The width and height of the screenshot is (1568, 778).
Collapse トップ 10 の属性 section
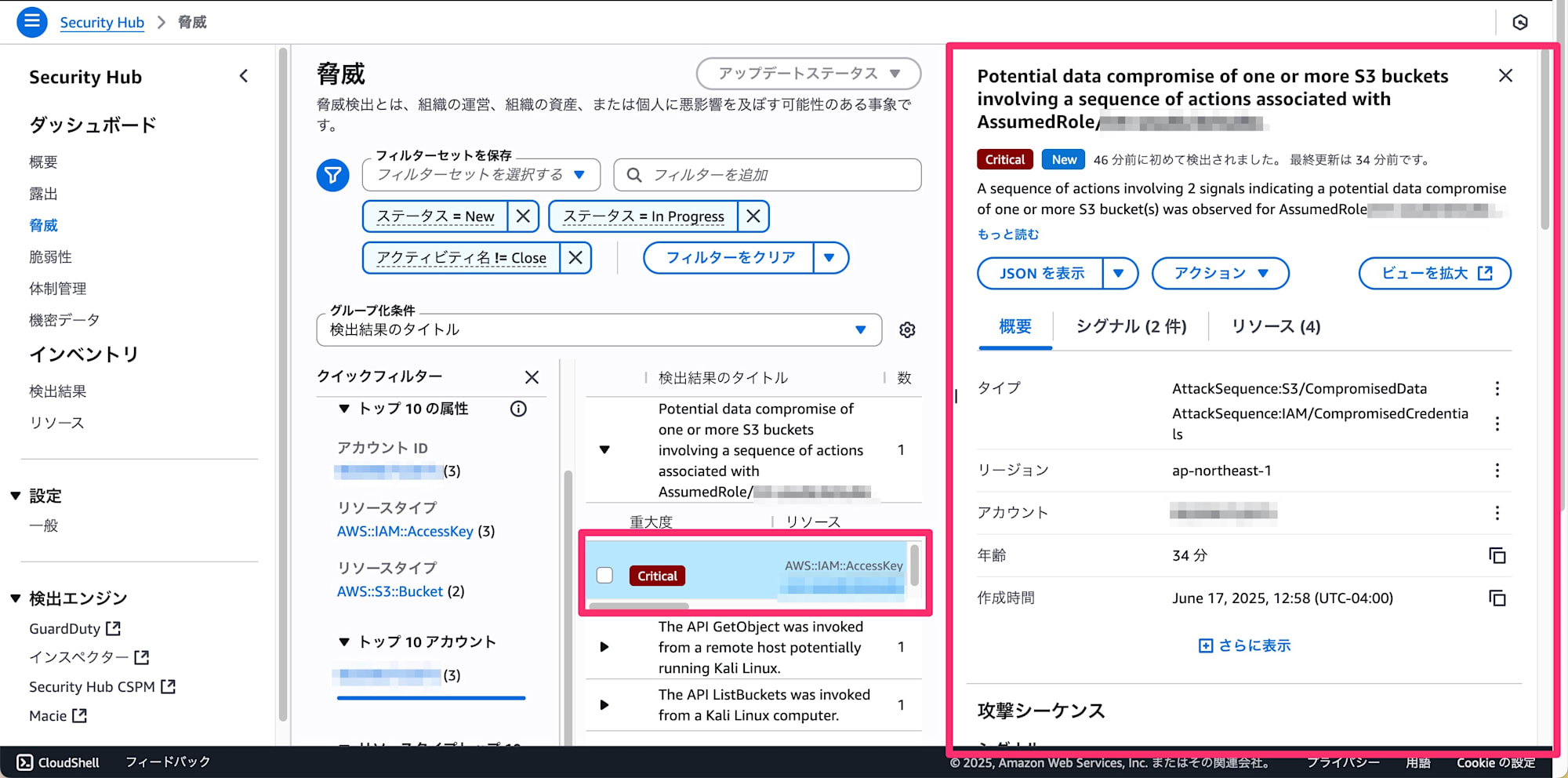click(x=344, y=409)
